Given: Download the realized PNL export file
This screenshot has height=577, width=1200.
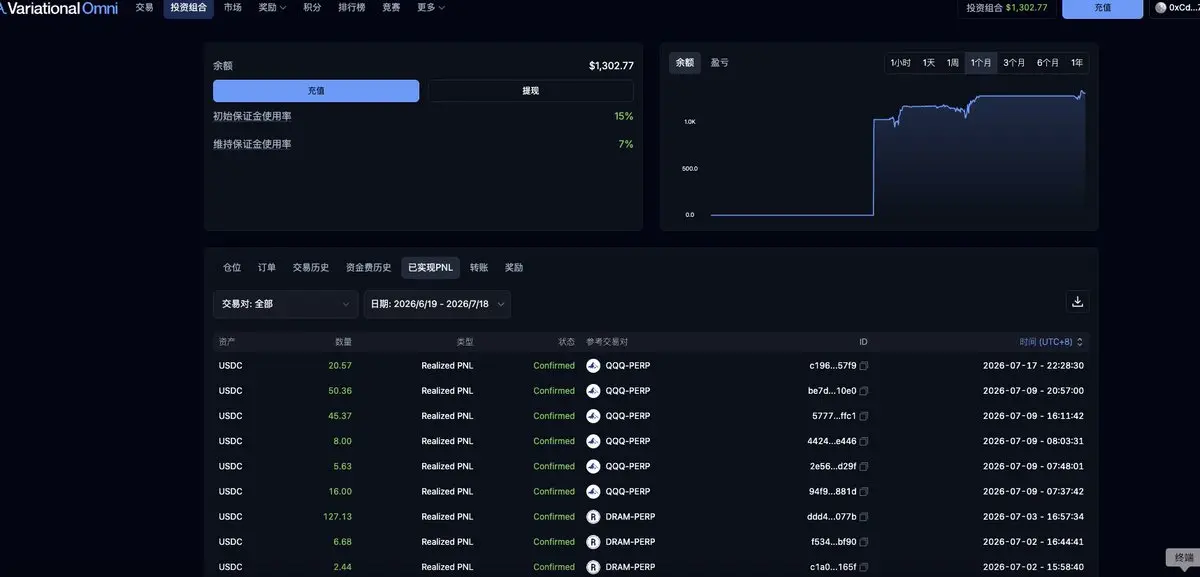Looking at the screenshot, I should coord(1077,301).
